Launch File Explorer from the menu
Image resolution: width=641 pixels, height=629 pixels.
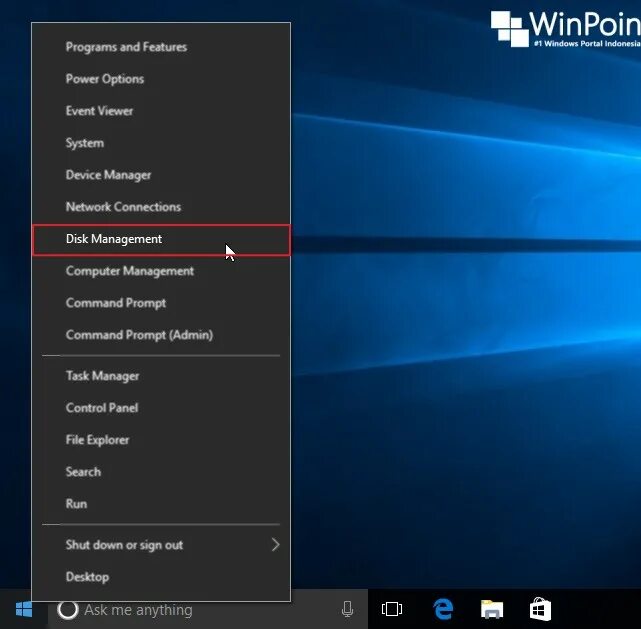pyautogui.click(x=161, y=440)
